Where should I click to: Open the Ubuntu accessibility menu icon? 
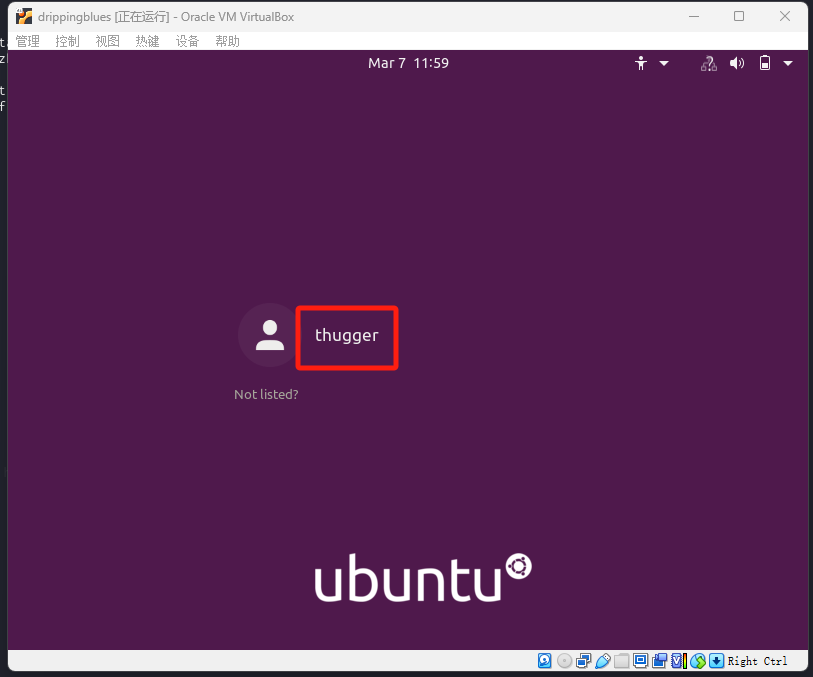(641, 63)
